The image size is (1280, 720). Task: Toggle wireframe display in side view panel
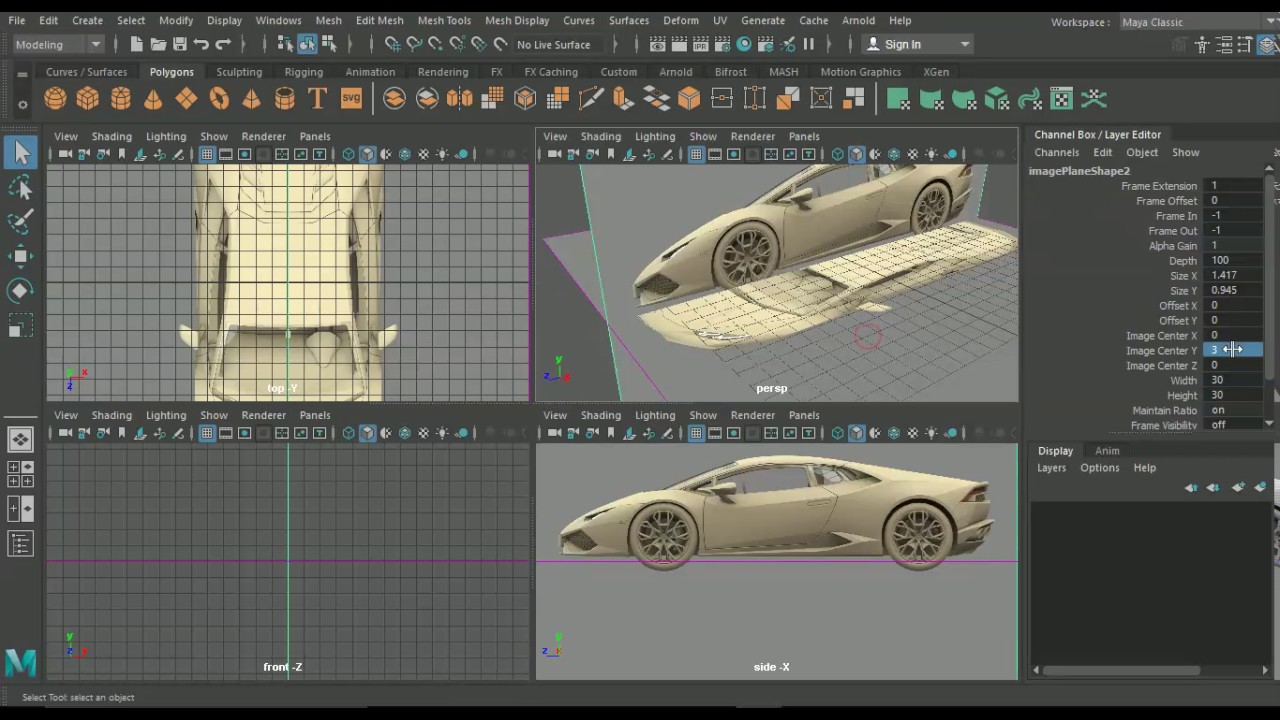838,433
